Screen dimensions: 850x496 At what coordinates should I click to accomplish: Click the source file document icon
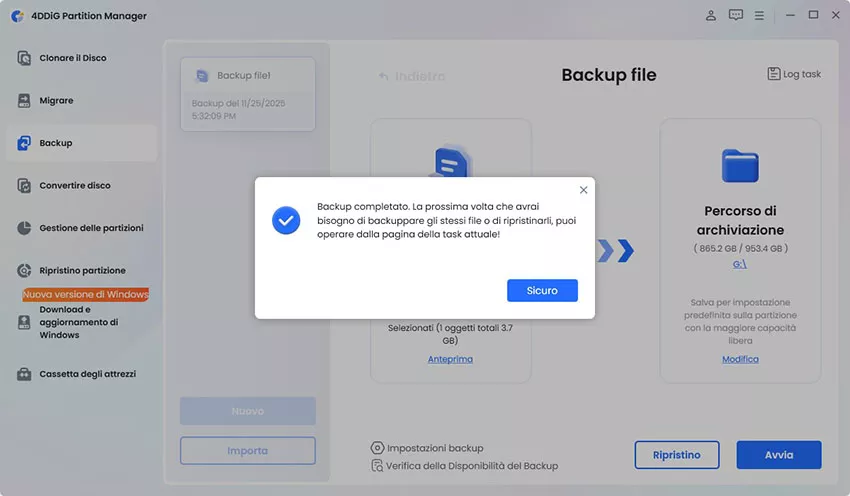(451, 162)
